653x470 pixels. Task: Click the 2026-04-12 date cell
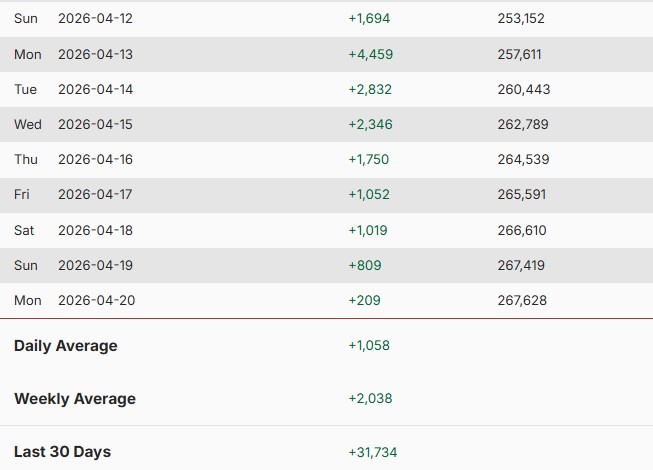(95, 19)
